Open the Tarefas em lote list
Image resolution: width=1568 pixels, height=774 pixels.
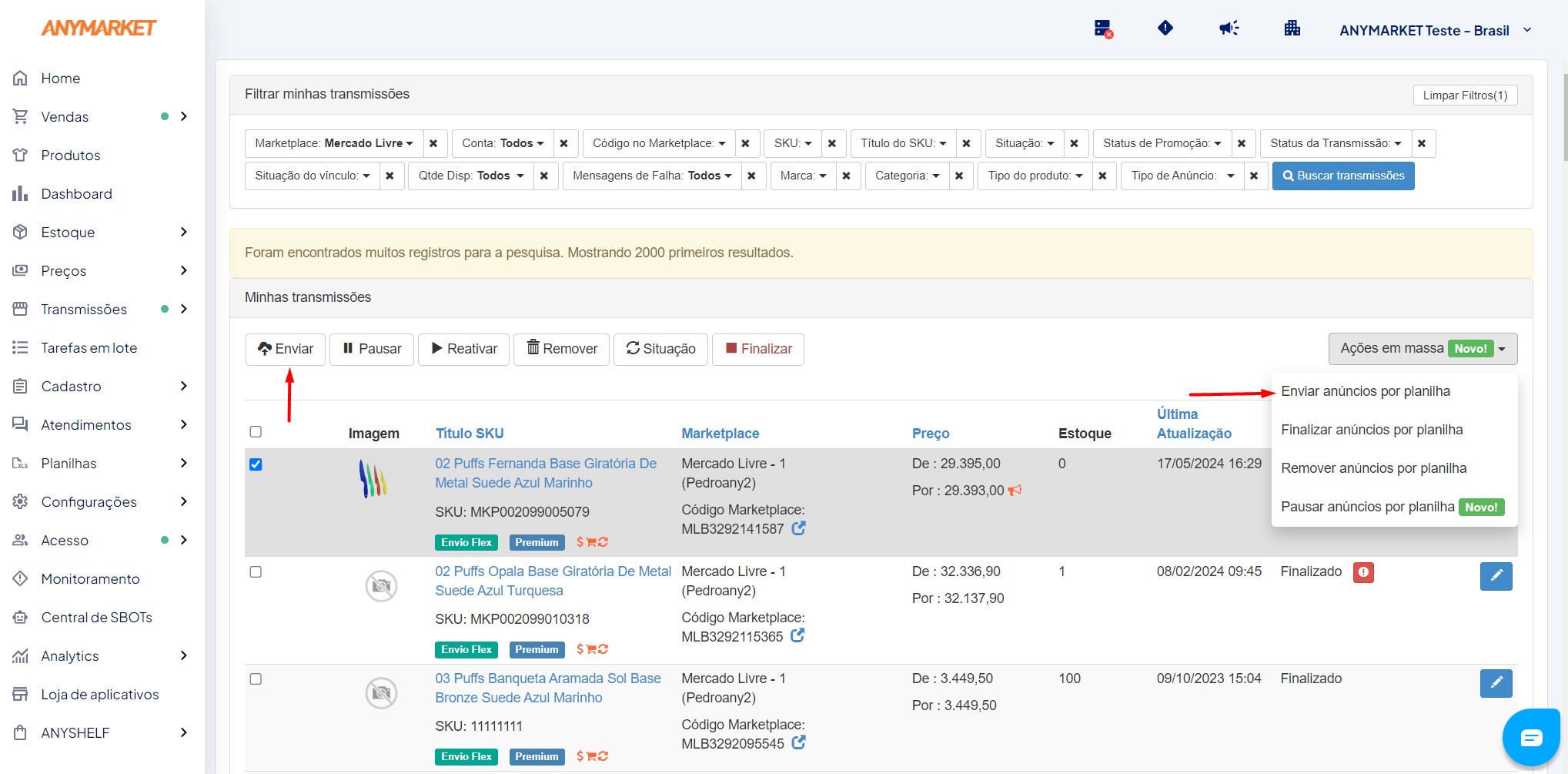tap(89, 348)
